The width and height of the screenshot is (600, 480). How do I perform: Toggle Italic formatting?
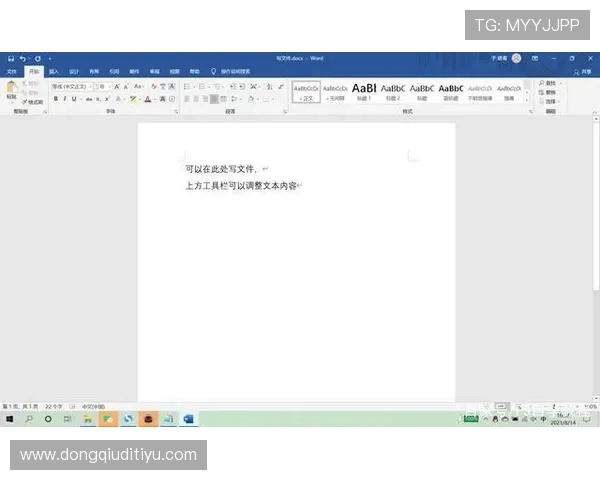(x=65, y=99)
